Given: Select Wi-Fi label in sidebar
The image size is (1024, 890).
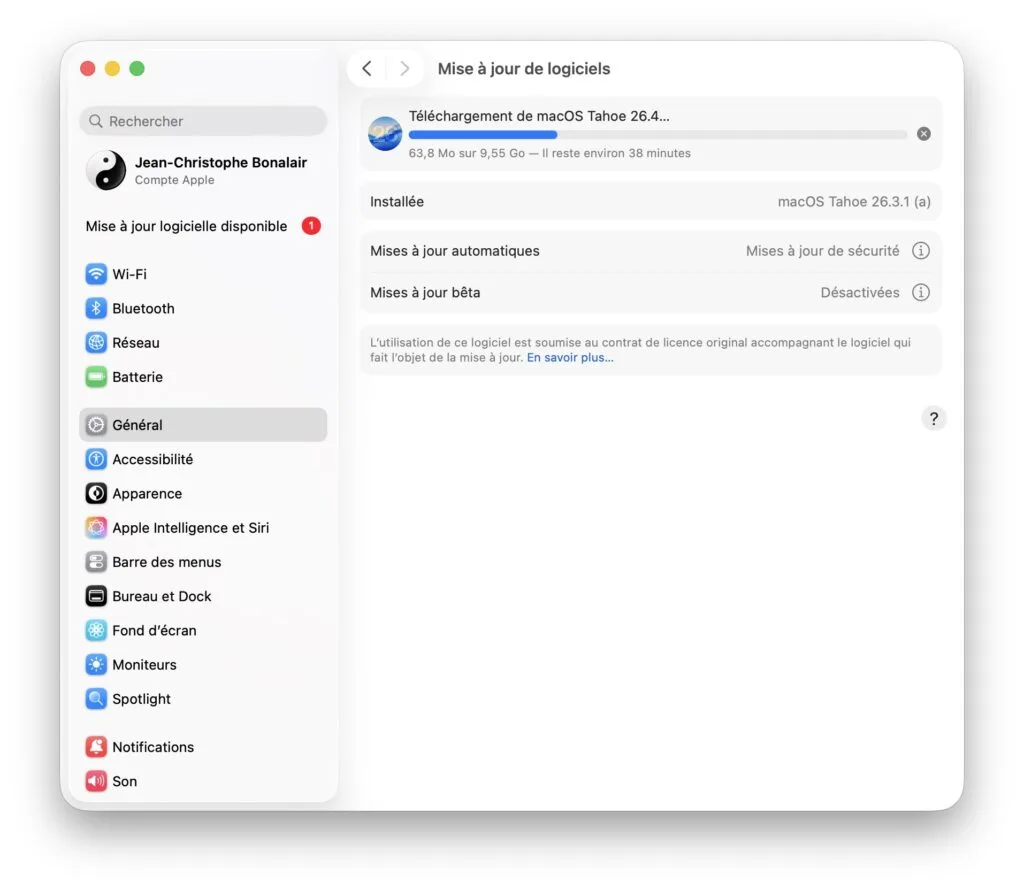Looking at the screenshot, I should tap(129, 274).
